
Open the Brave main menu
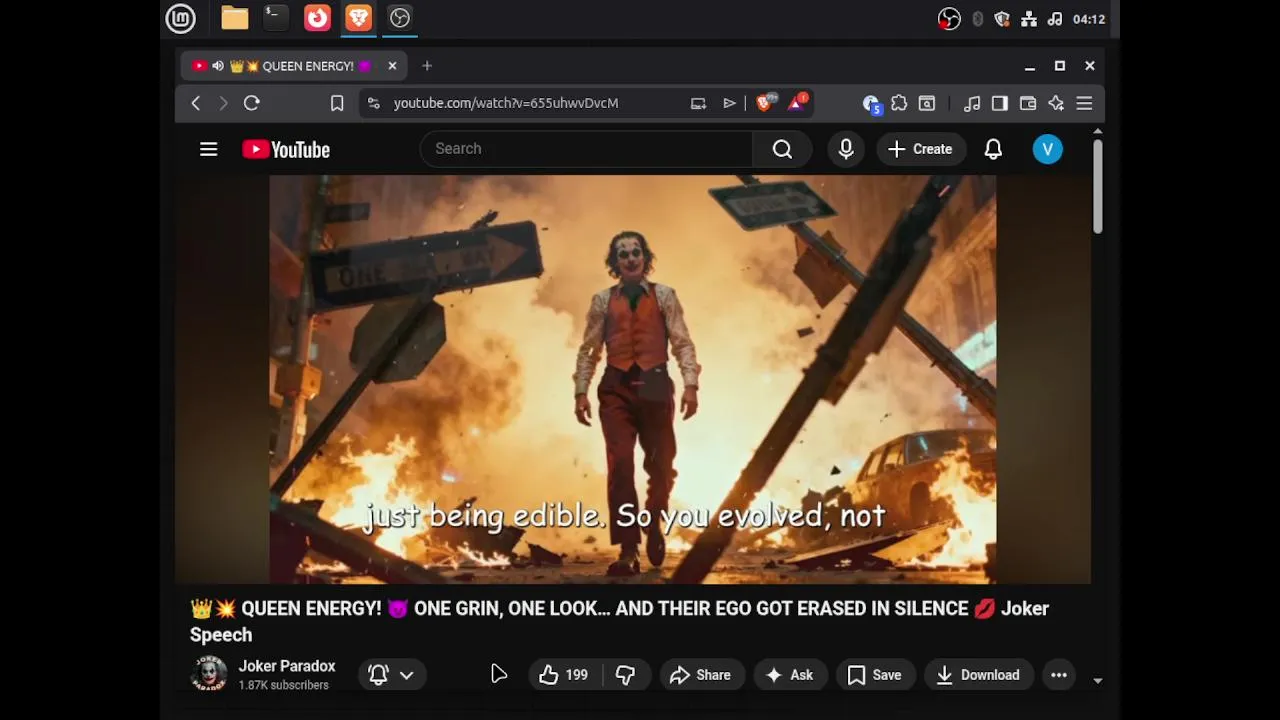coord(1084,103)
